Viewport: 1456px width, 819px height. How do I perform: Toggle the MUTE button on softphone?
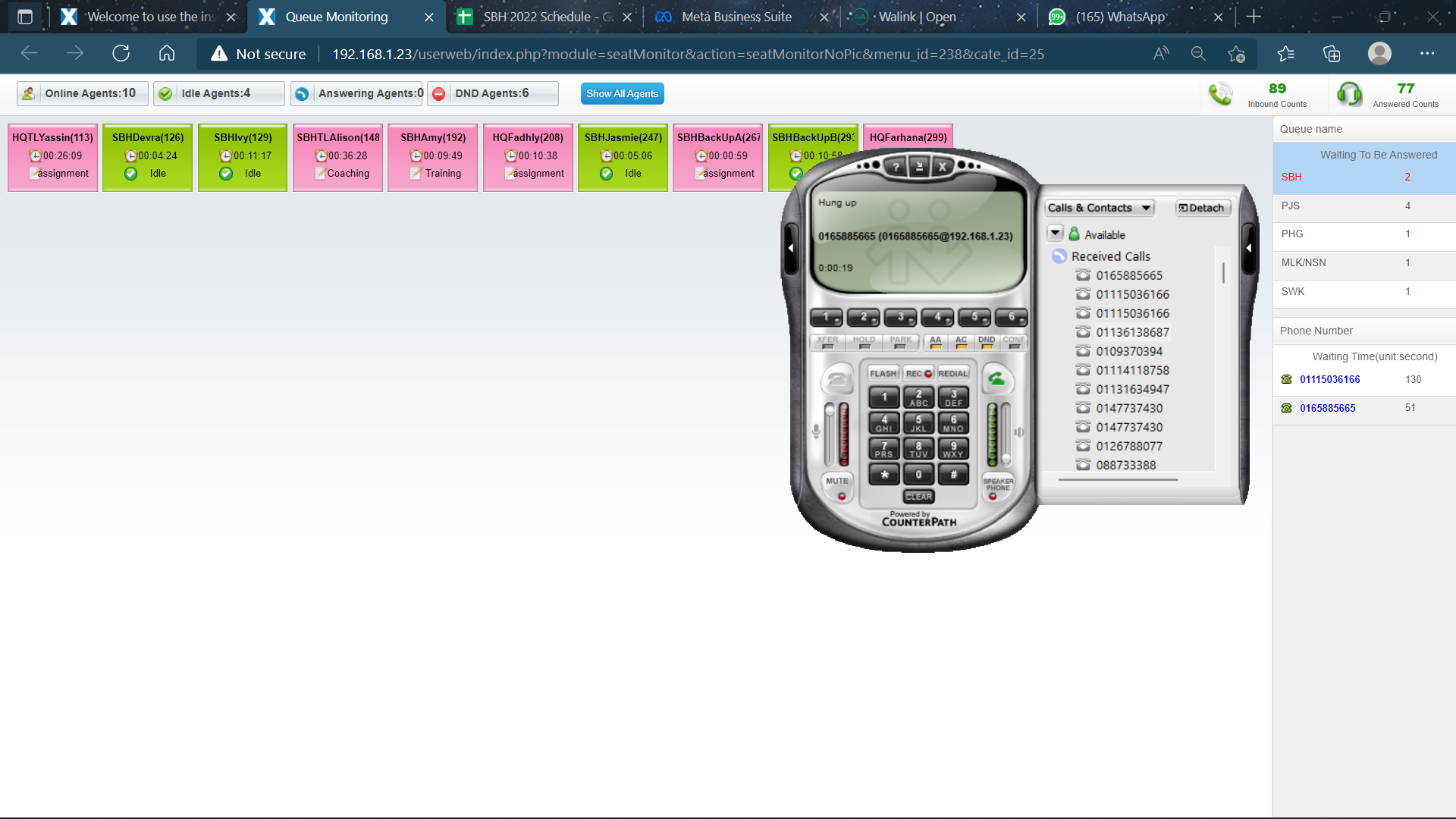point(837,487)
